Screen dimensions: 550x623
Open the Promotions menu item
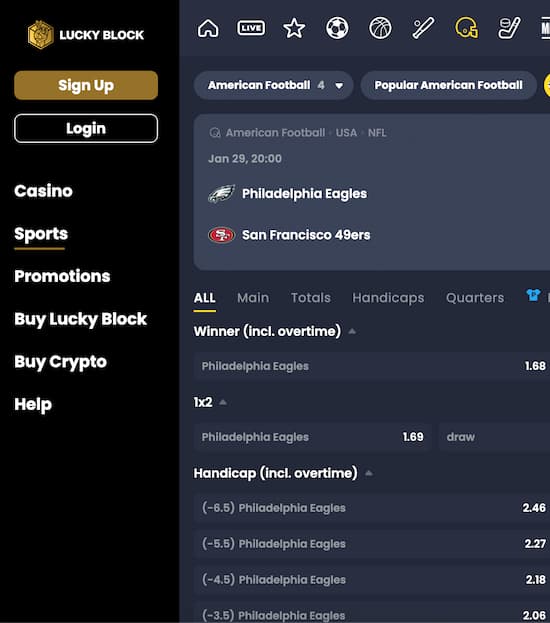pyautogui.click(x=62, y=276)
